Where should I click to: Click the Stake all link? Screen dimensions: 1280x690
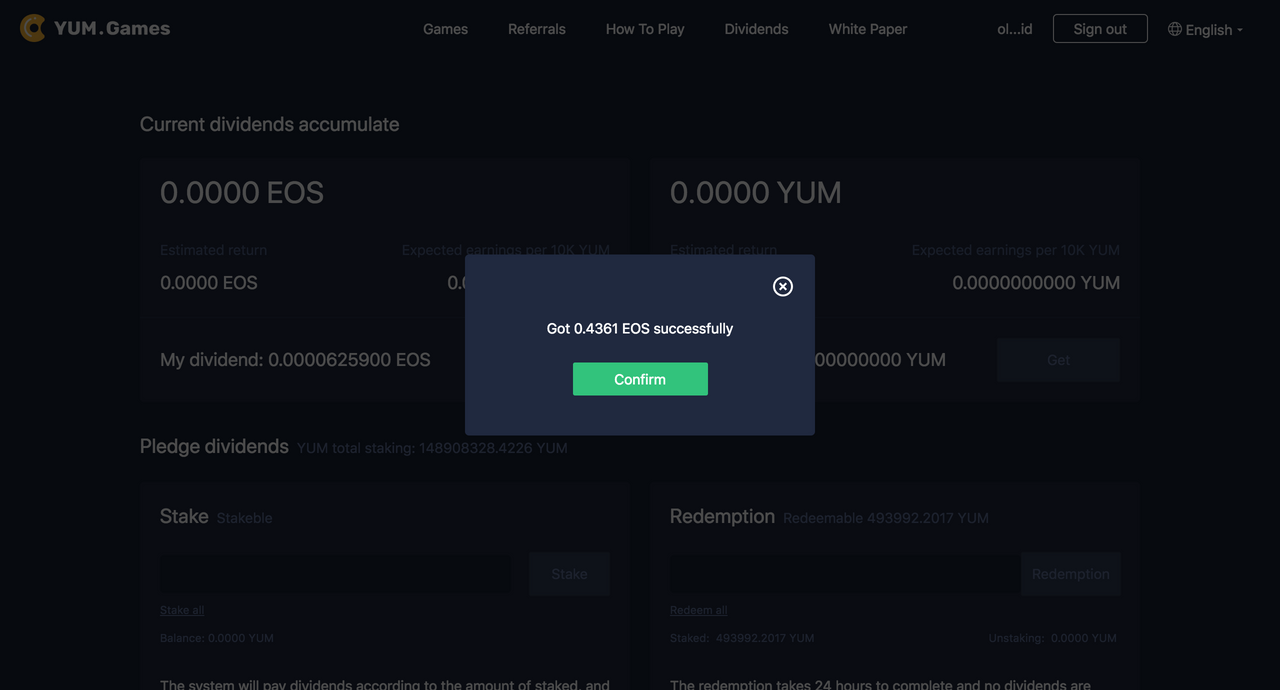[x=182, y=610]
